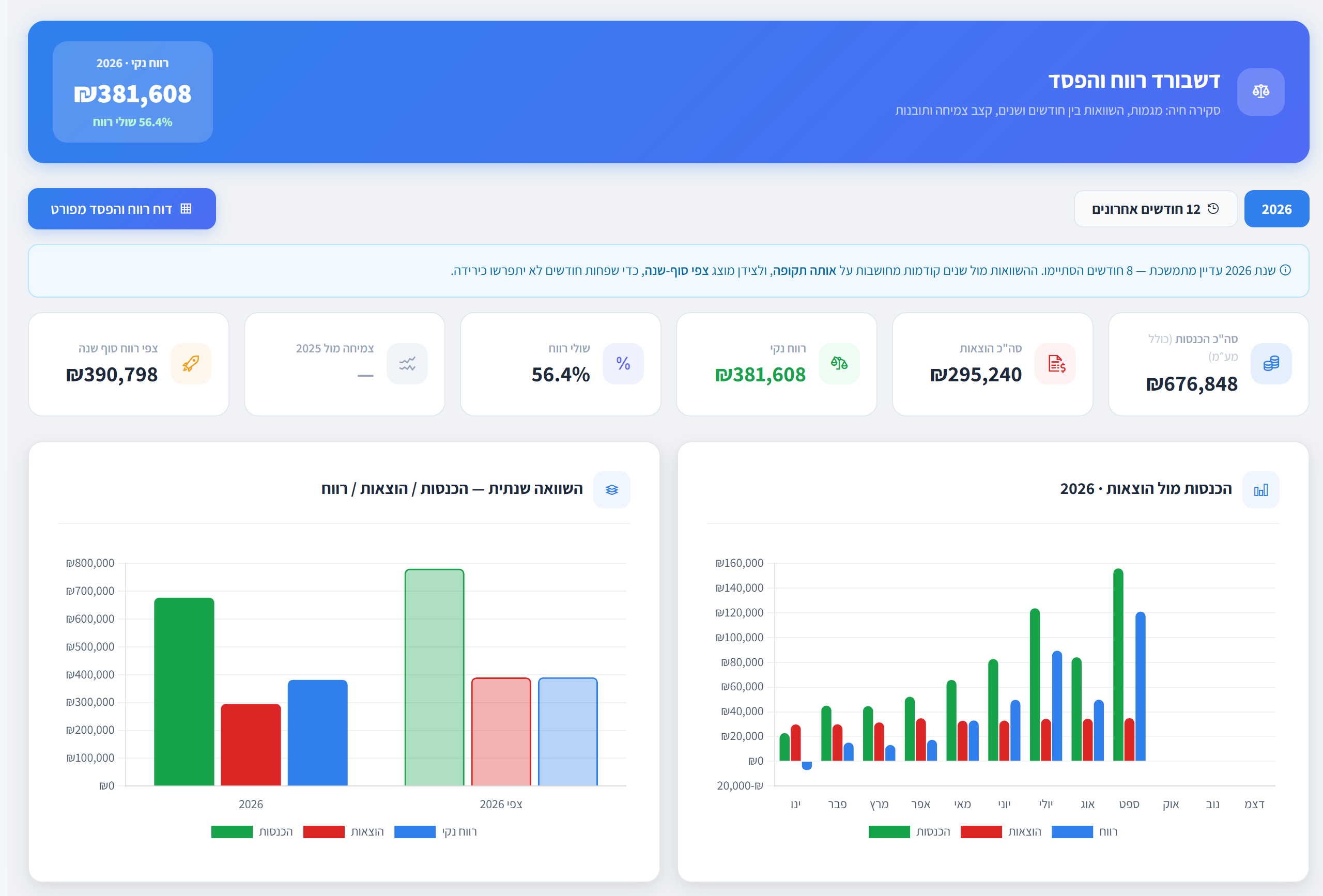Click bold צפי סוף-שנה text in notice

676,270
